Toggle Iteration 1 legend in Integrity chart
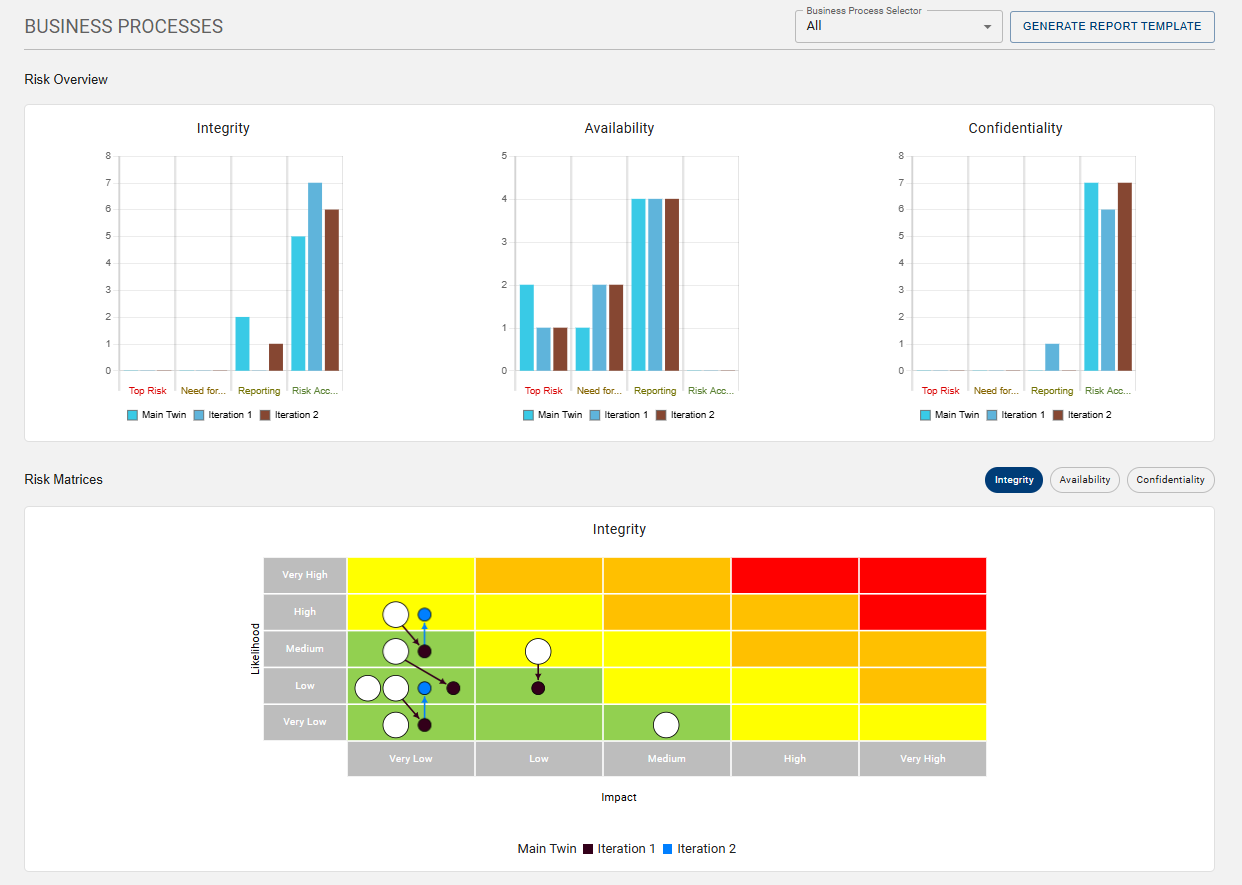The image size is (1242, 885). pos(222,415)
